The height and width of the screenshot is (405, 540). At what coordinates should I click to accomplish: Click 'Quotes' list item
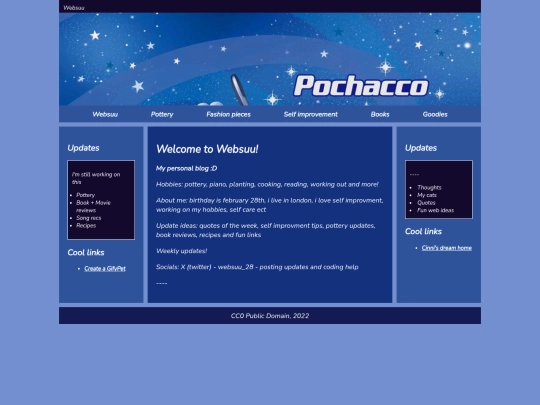point(426,202)
